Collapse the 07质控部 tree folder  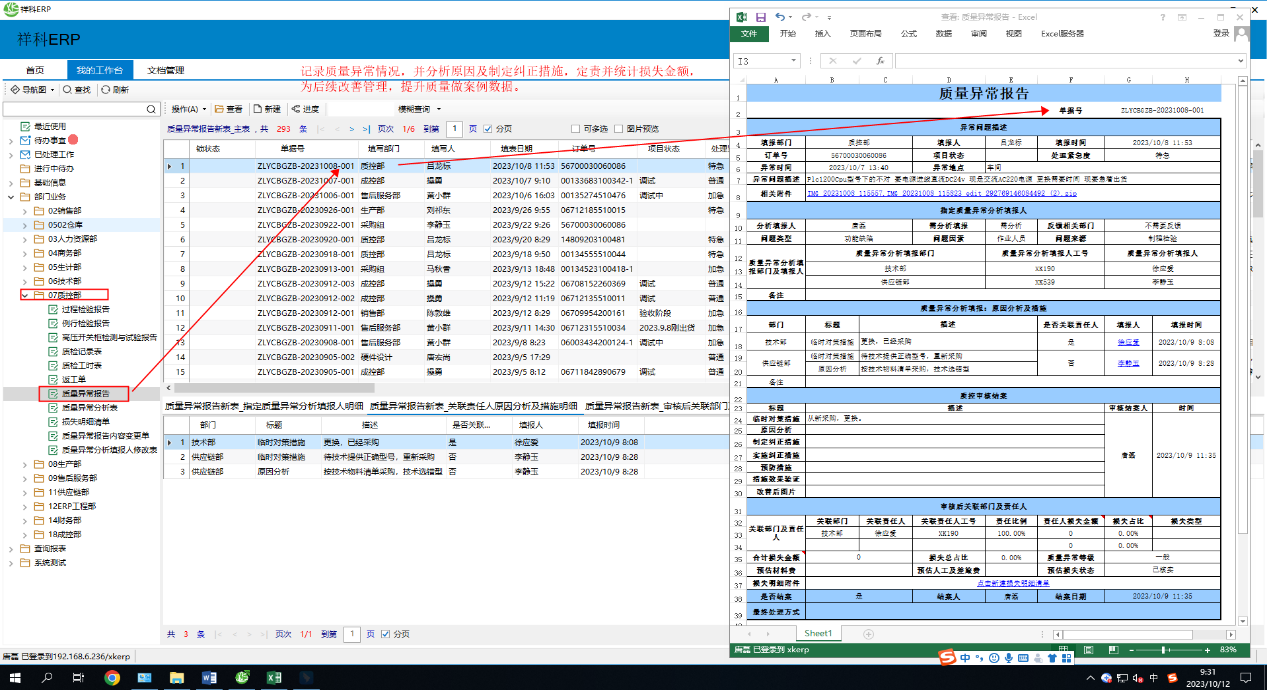[26, 295]
